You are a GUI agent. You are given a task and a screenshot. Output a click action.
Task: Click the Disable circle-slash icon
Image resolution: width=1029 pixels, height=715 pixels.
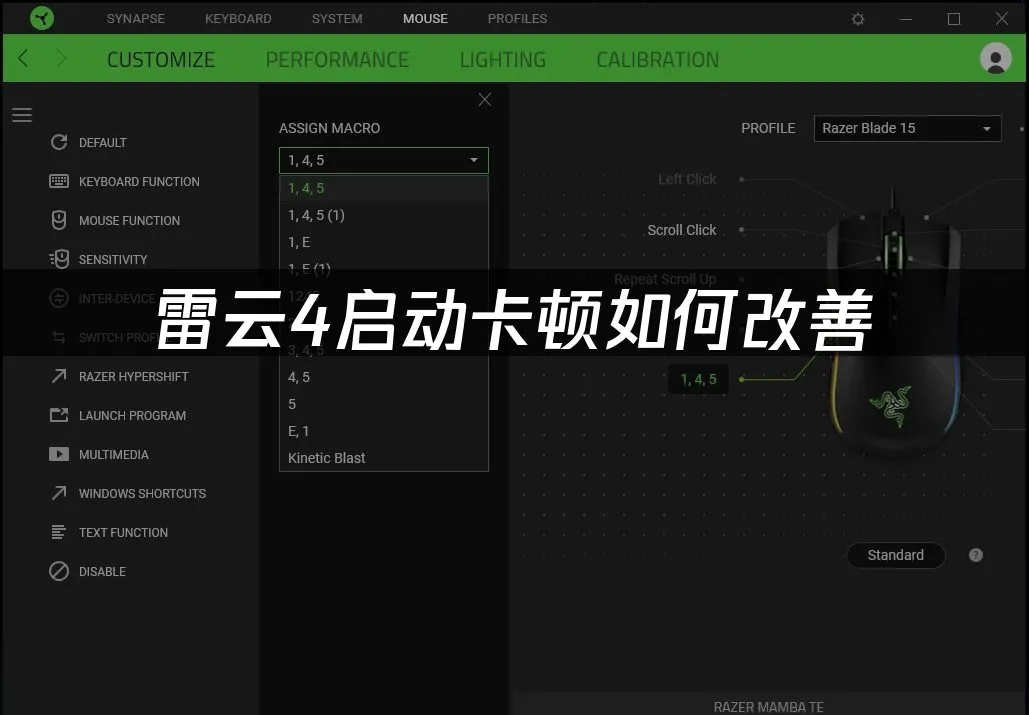pos(59,571)
